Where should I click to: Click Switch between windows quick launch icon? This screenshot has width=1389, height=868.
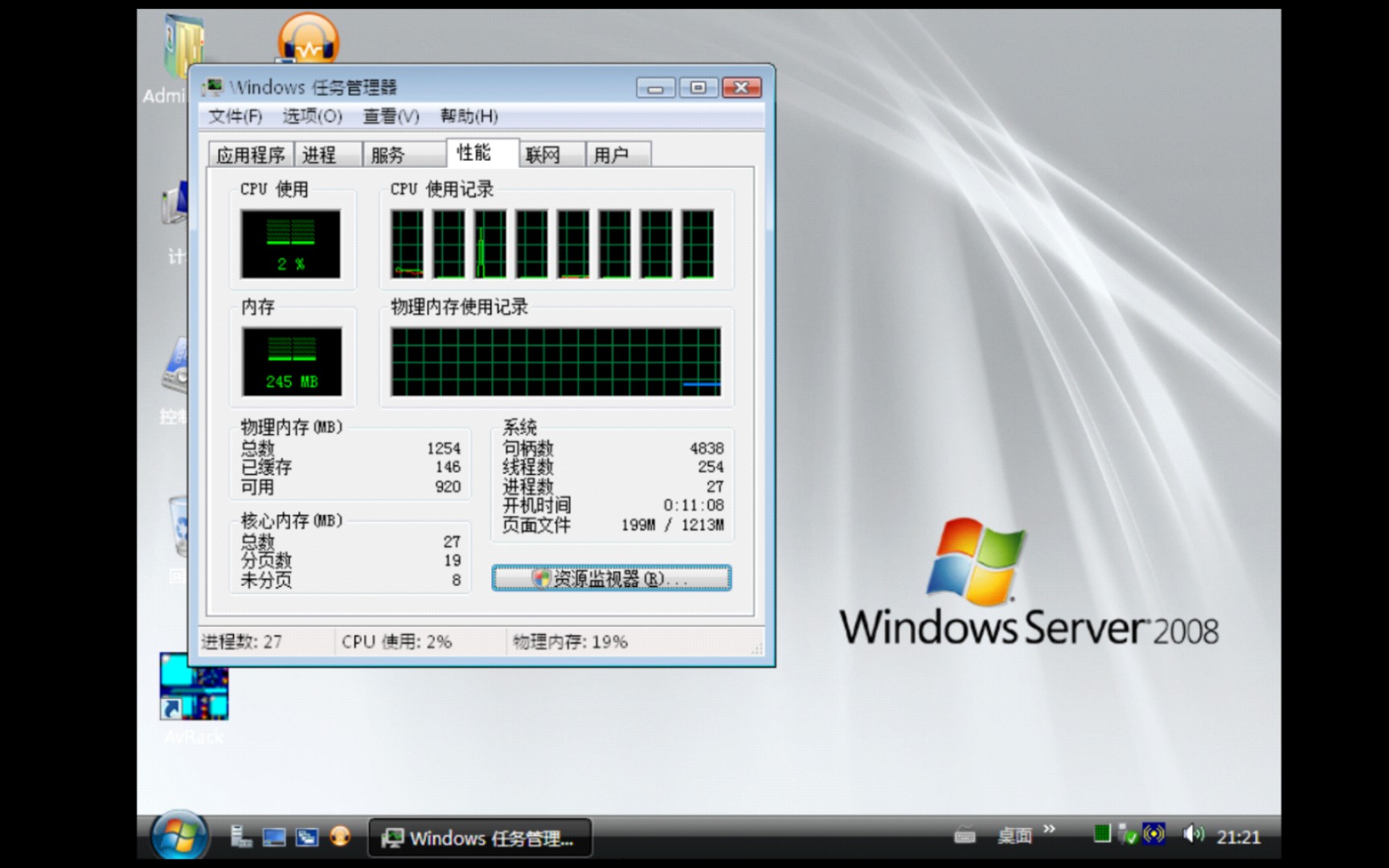coord(307,837)
